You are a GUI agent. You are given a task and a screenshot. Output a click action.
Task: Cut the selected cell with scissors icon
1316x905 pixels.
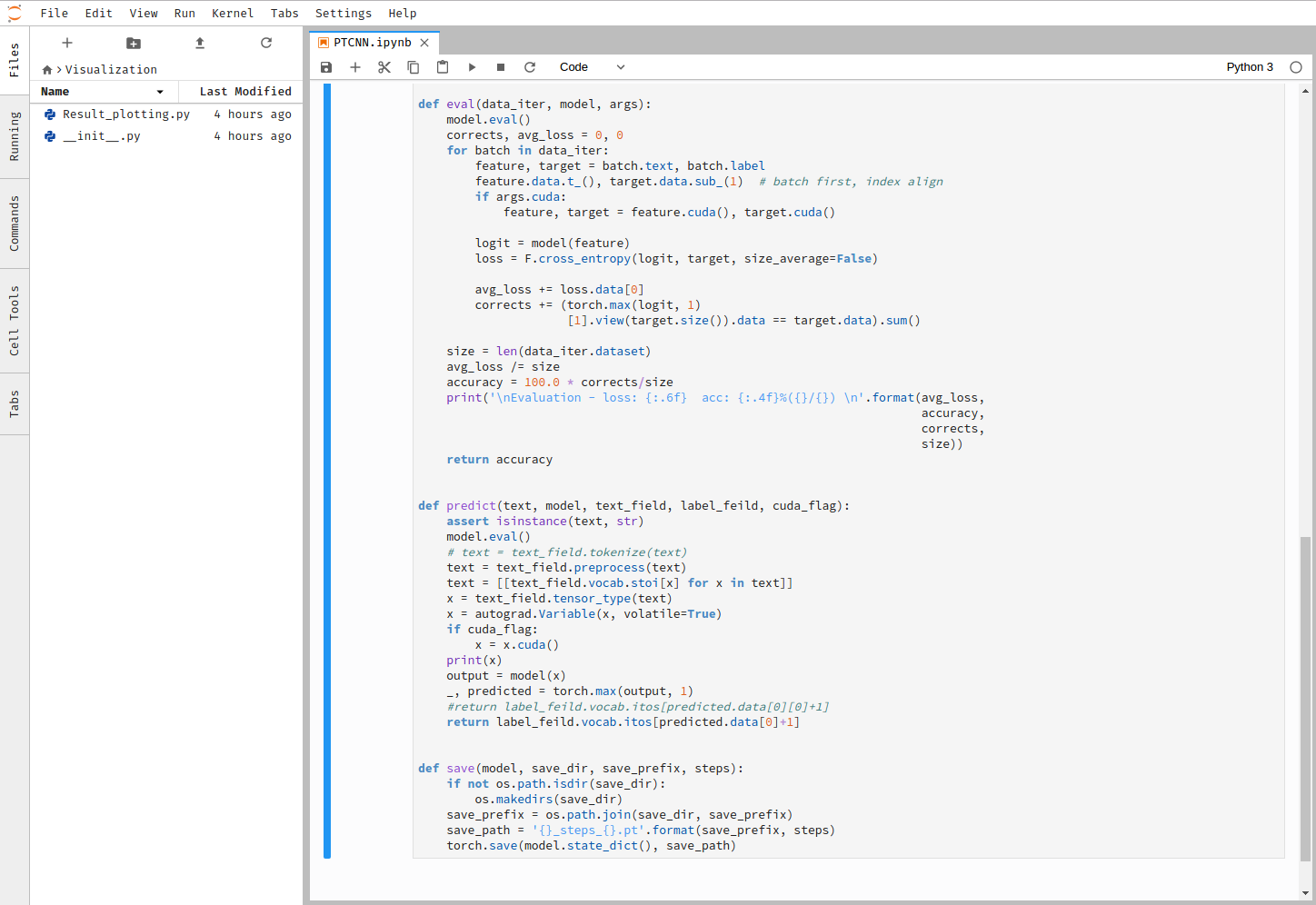(384, 67)
